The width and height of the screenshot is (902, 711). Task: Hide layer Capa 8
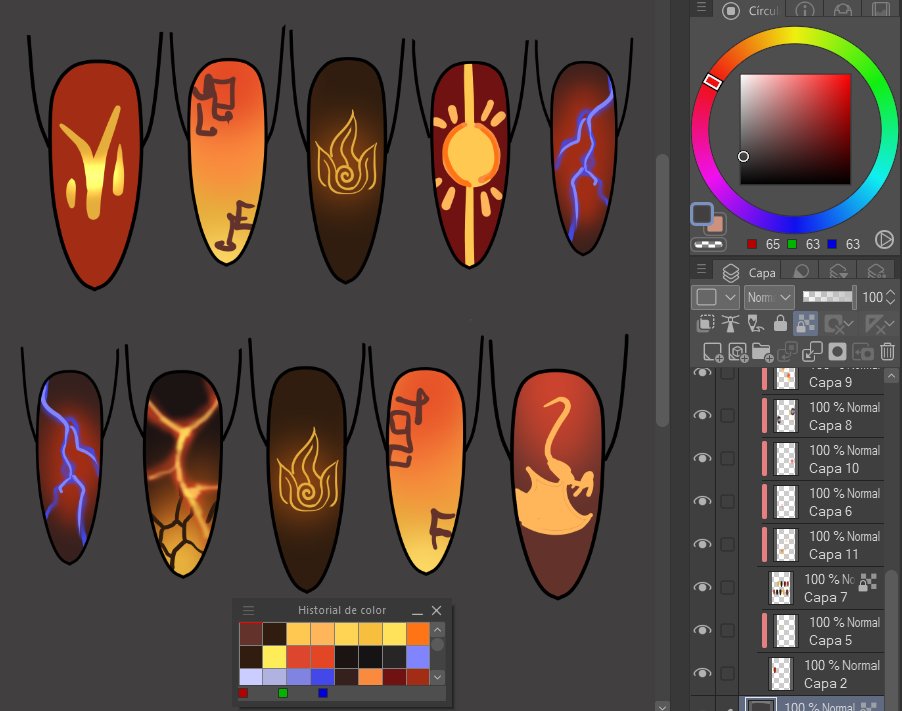[x=702, y=415]
